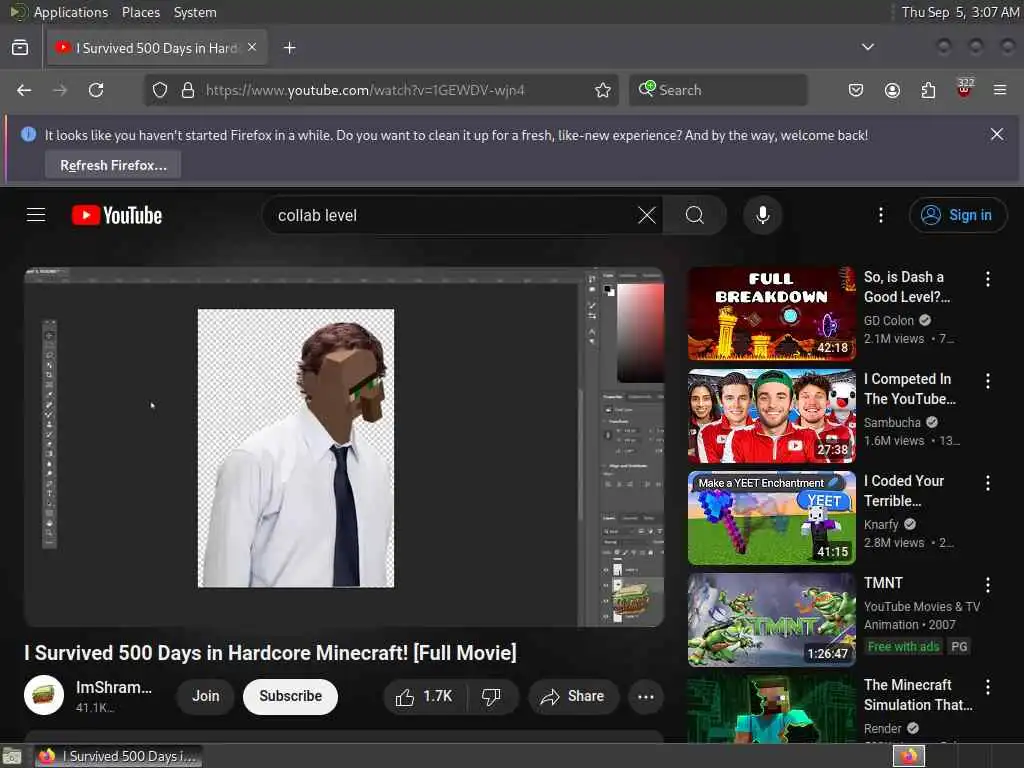The image size is (1024, 768).
Task: Open the Pocket save icon
Action: click(856, 90)
